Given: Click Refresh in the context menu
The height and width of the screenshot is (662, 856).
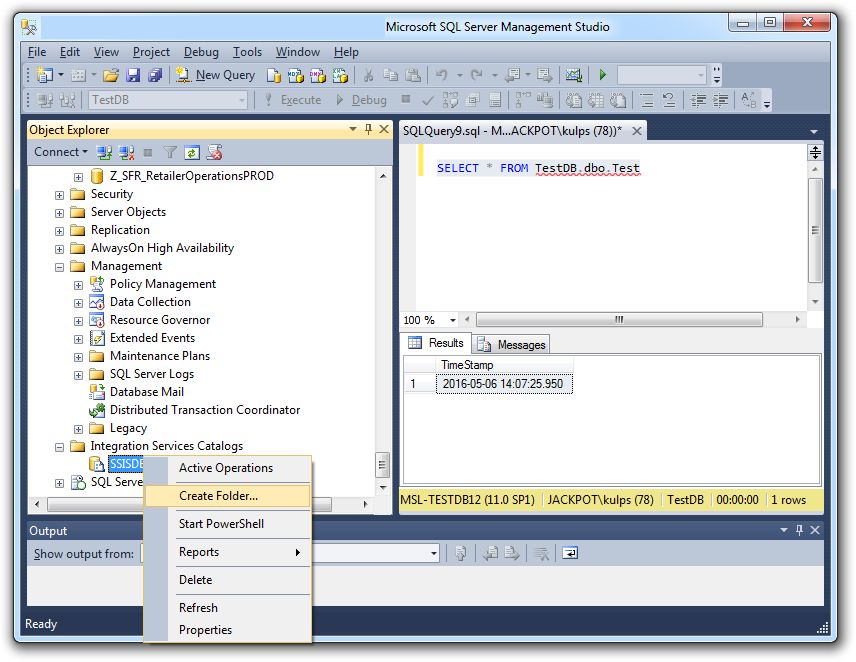Looking at the screenshot, I should point(228,607).
